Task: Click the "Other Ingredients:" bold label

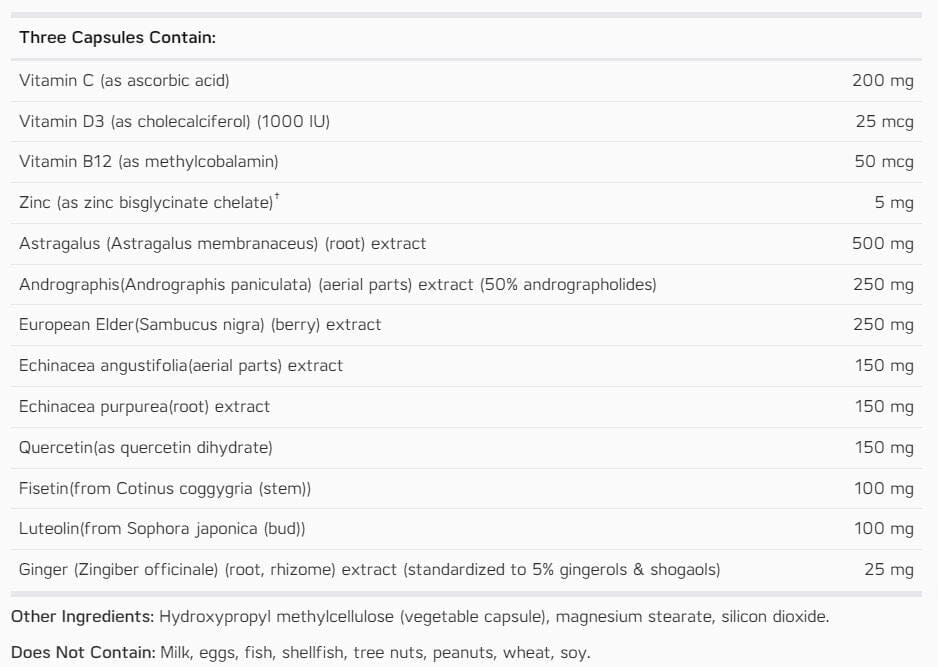Action: pos(82,616)
